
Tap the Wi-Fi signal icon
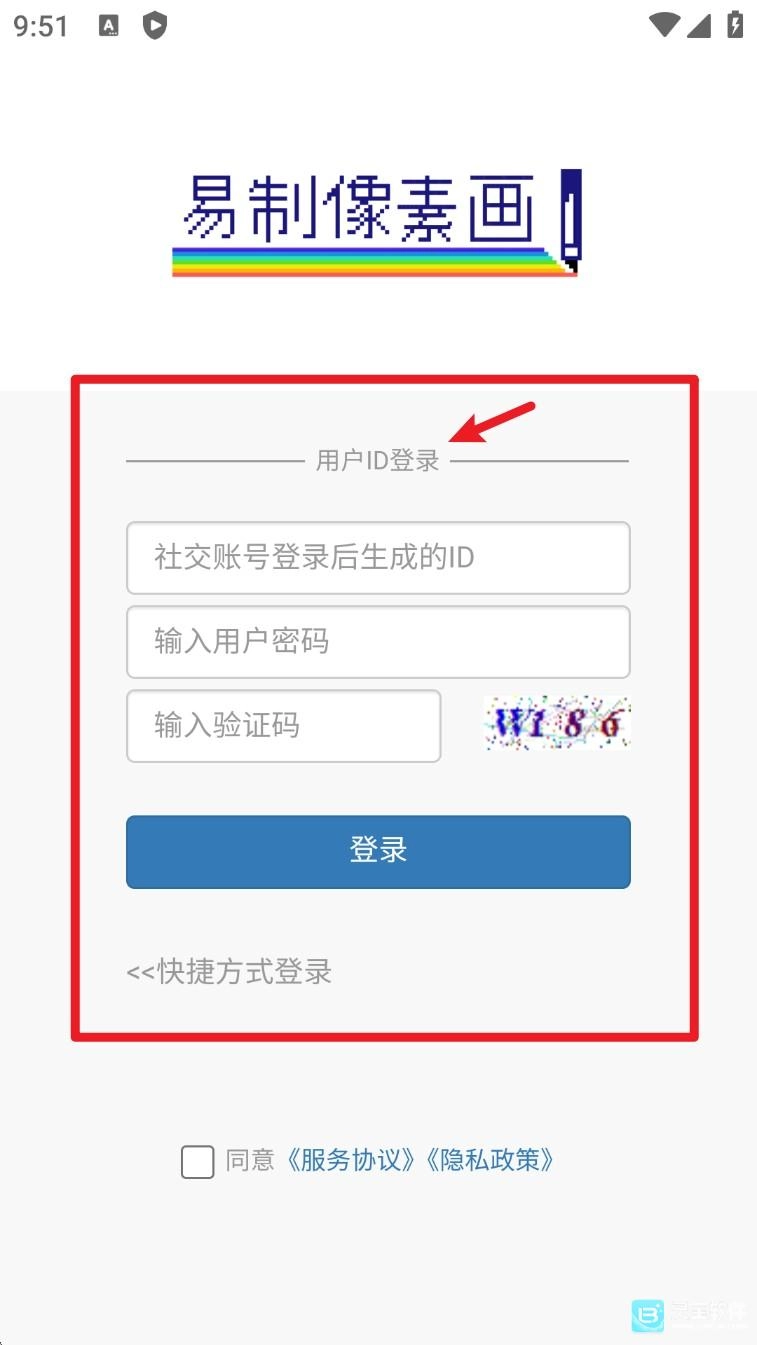click(664, 26)
